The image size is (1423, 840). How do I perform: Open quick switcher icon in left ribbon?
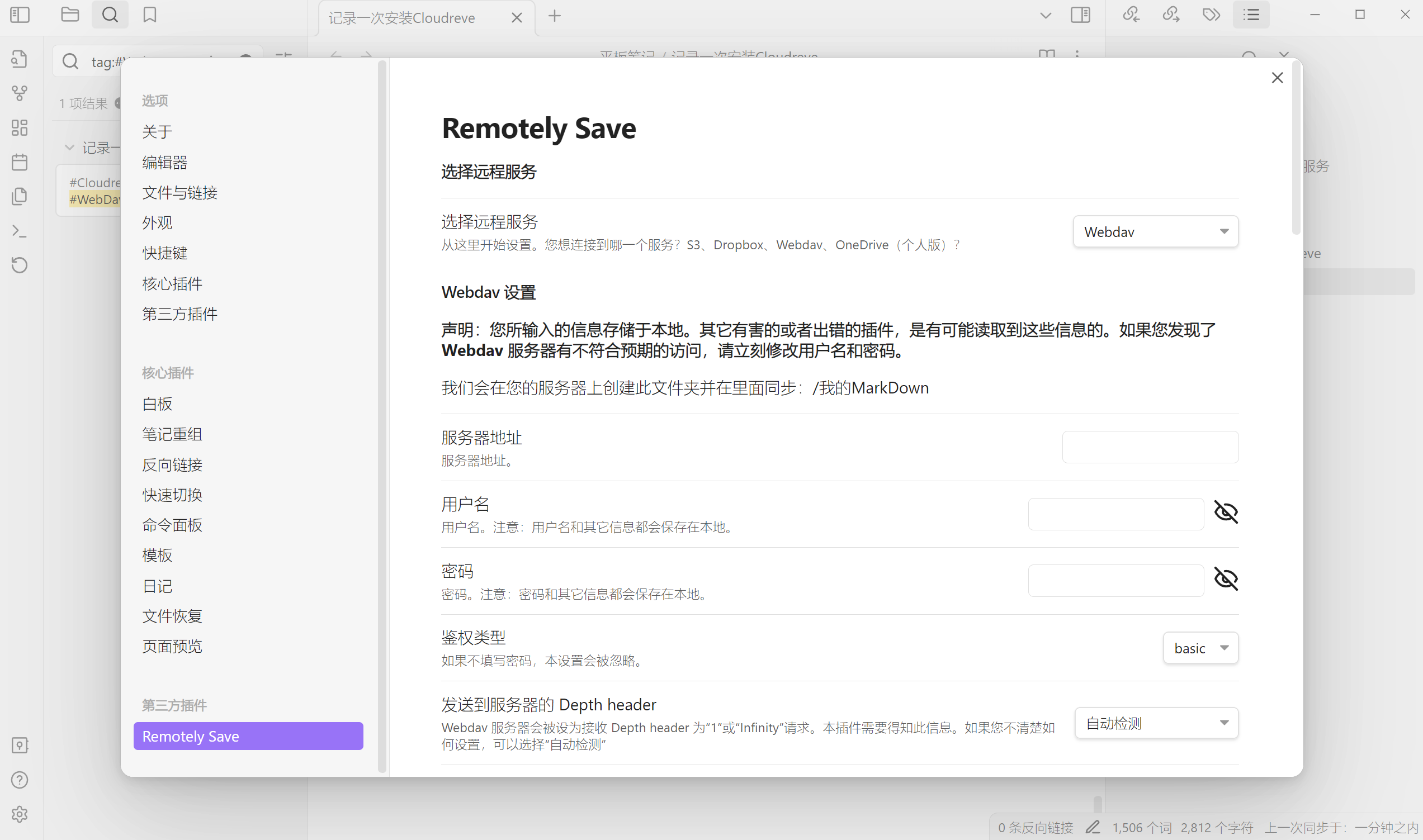(x=20, y=59)
